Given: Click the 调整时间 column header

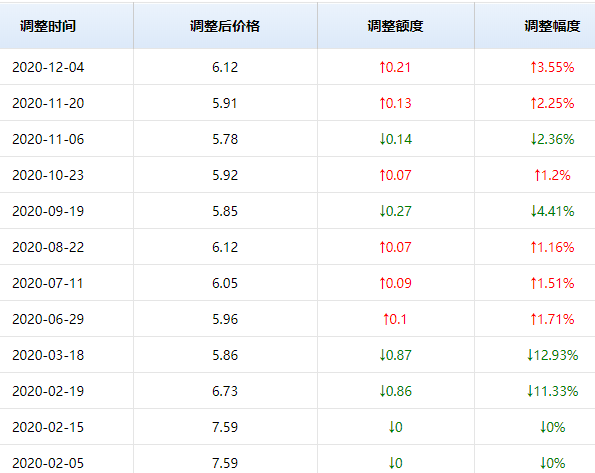Looking at the screenshot, I should 48,26.
